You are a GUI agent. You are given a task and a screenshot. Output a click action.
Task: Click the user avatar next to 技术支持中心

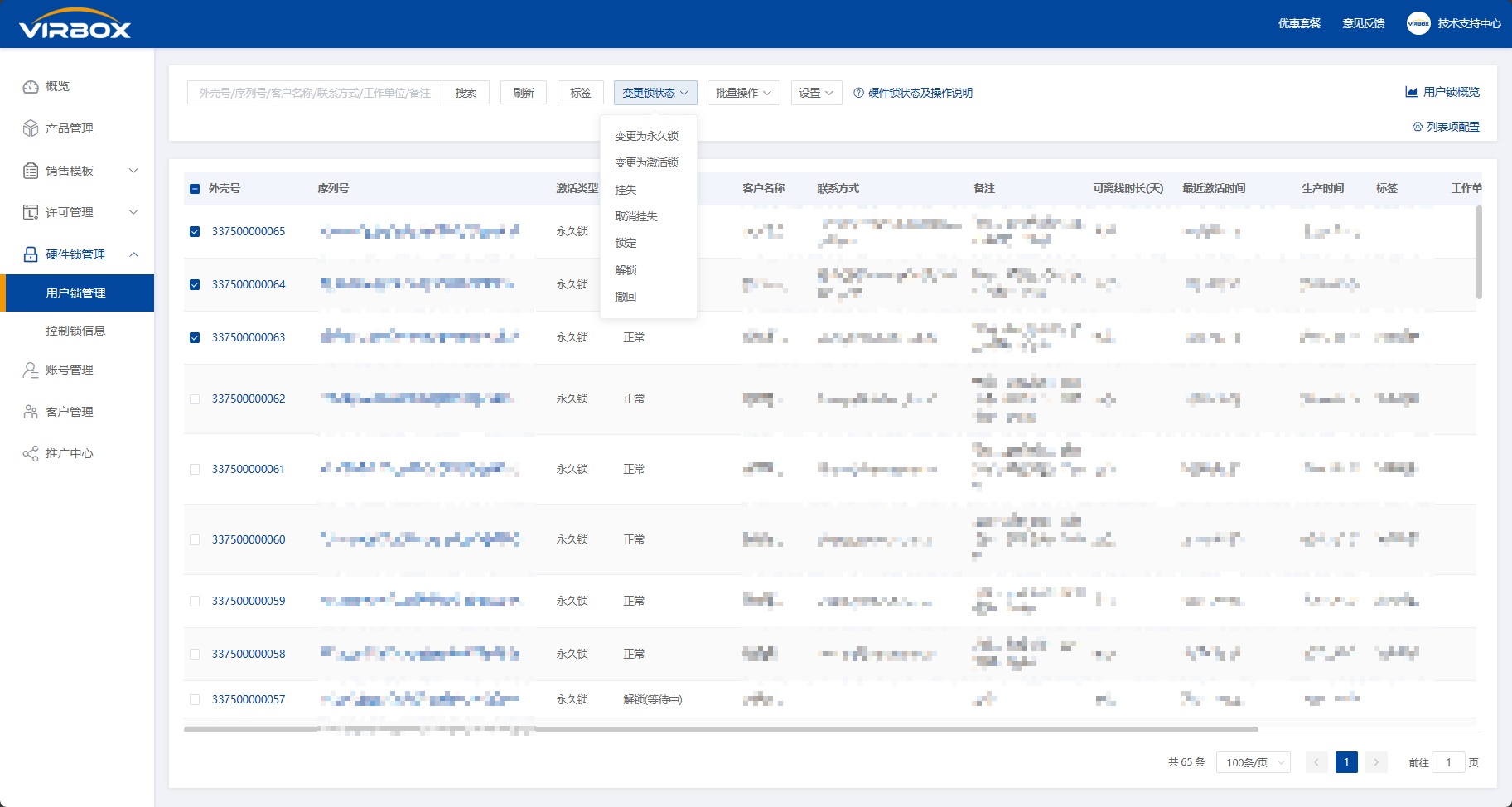1418,23
